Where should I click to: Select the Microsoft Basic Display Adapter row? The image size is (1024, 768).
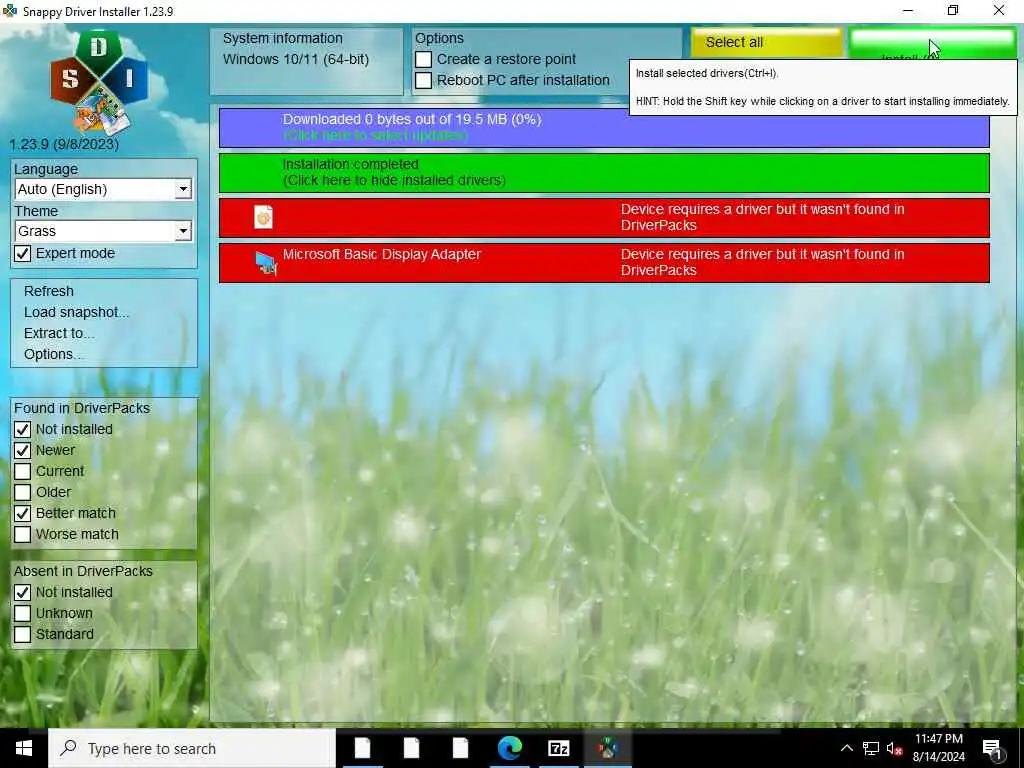(x=604, y=263)
